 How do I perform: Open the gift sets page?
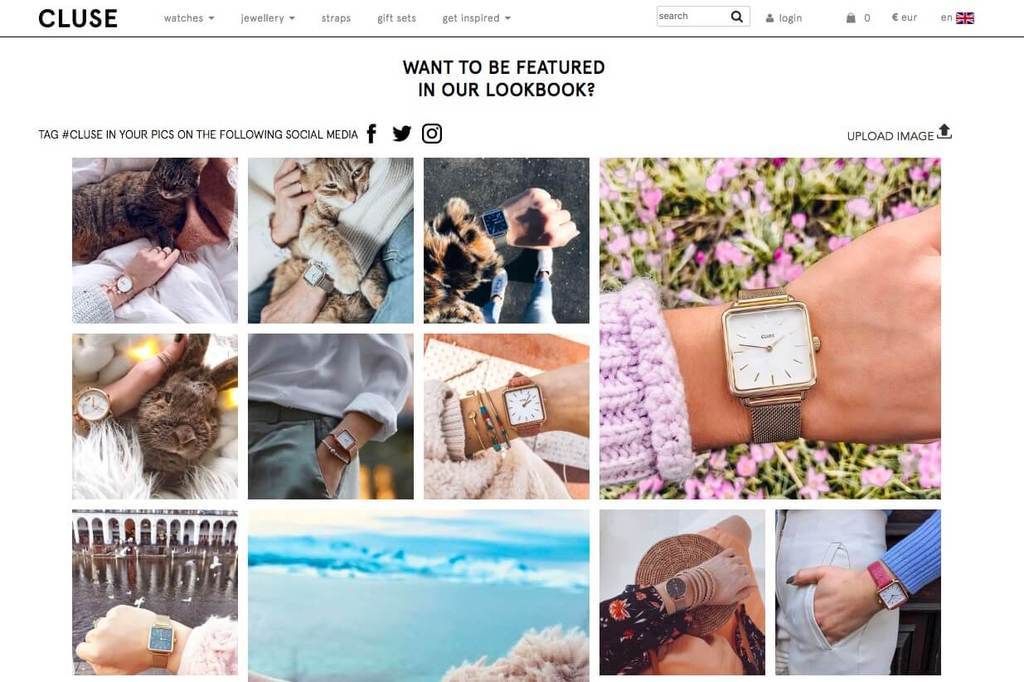396,18
